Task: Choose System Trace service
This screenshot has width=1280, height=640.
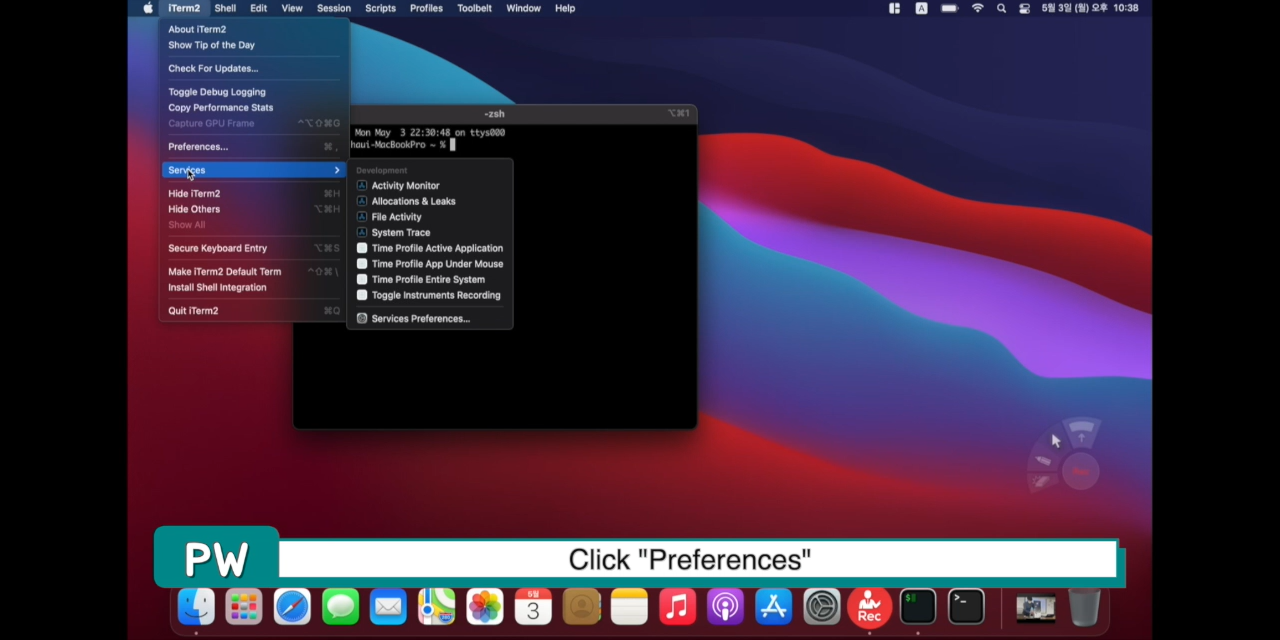Action: coord(430,233)
